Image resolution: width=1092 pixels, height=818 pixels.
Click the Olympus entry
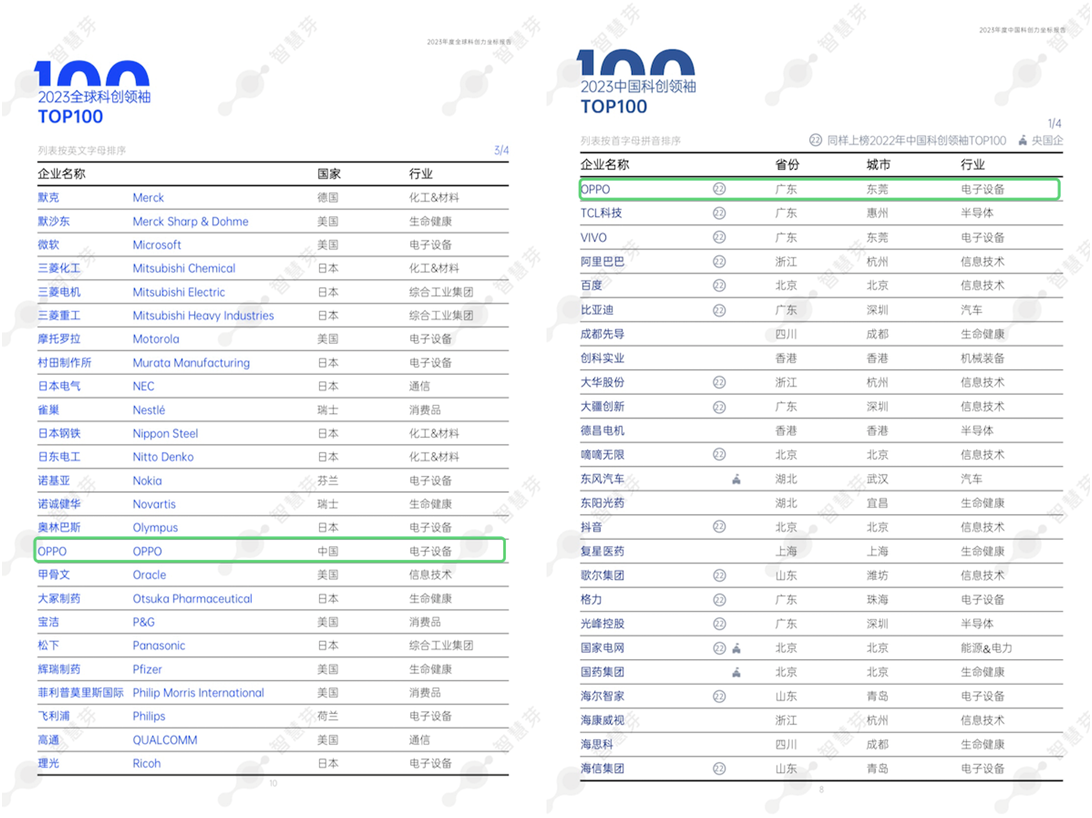coord(155,528)
